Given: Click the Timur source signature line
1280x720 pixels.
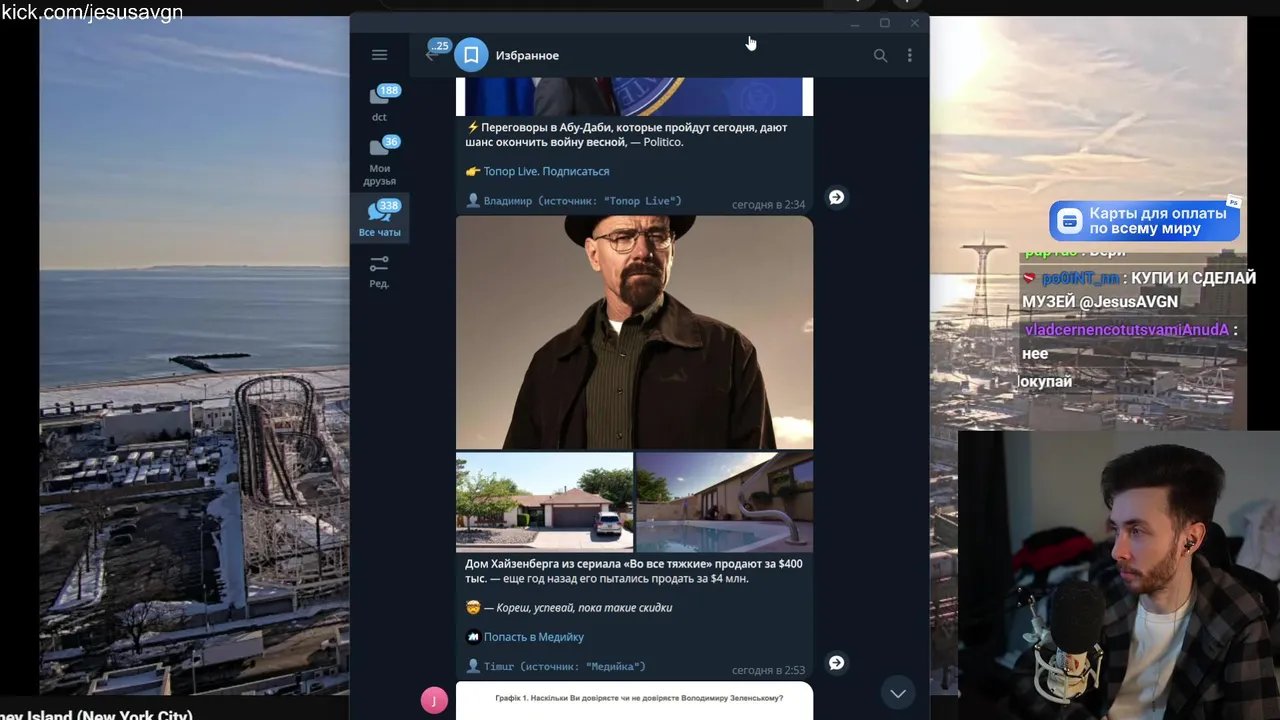Looking at the screenshot, I should 556,666.
